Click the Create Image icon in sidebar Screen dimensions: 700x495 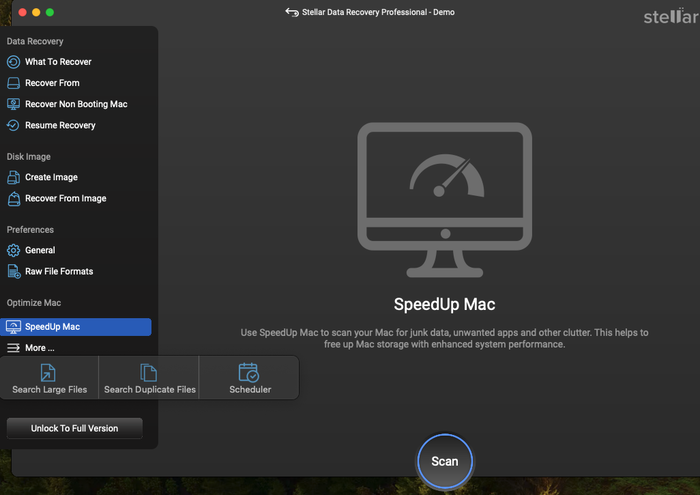click(x=13, y=177)
